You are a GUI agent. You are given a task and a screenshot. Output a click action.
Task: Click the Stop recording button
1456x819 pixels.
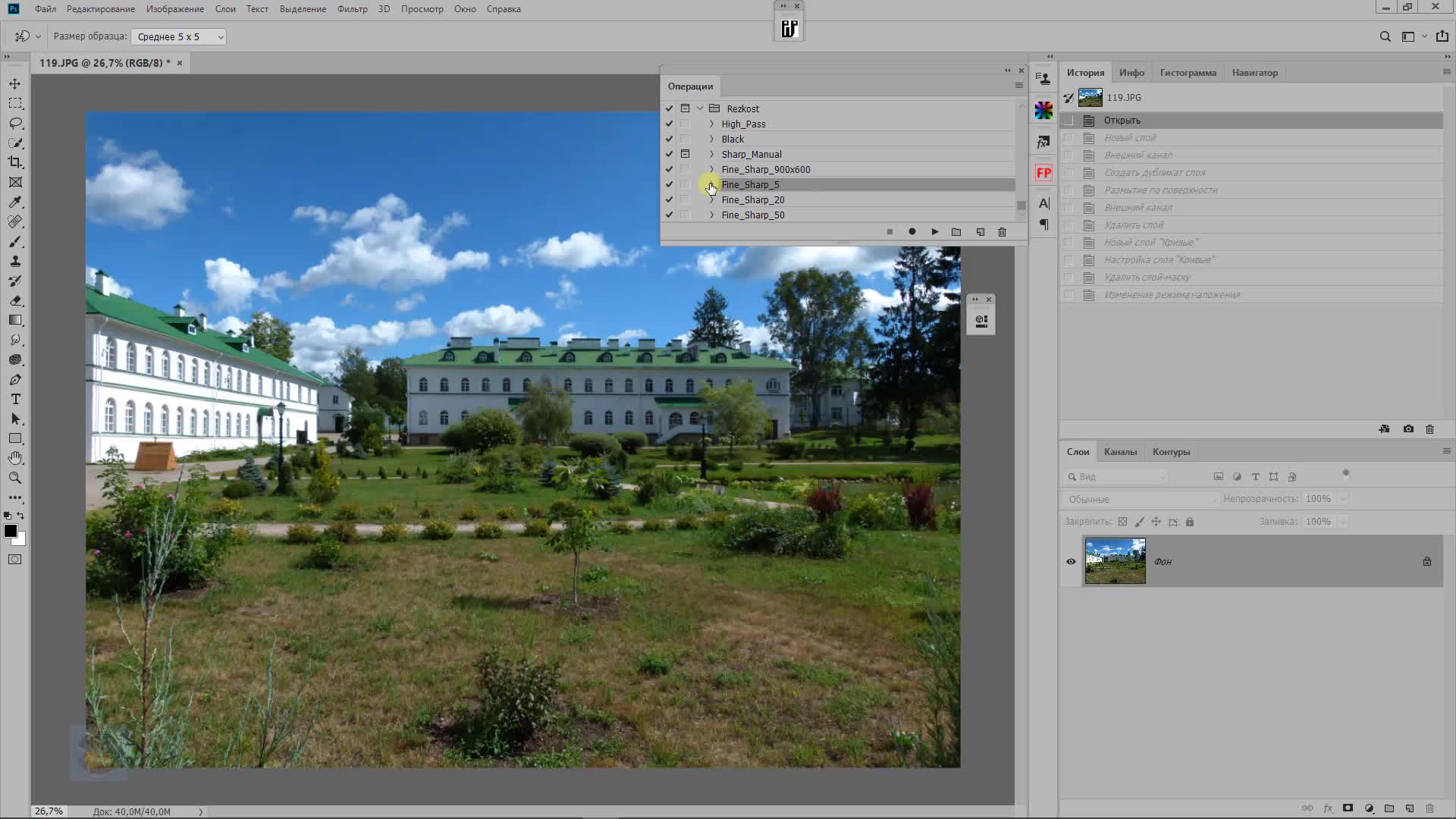(x=890, y=232)
